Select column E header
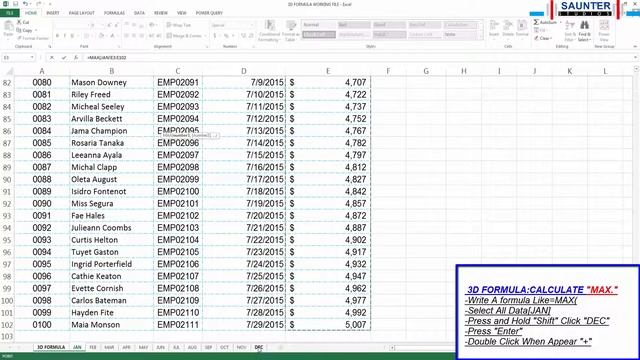This screenshot has height=360, width=640. [x=328, y=71]
